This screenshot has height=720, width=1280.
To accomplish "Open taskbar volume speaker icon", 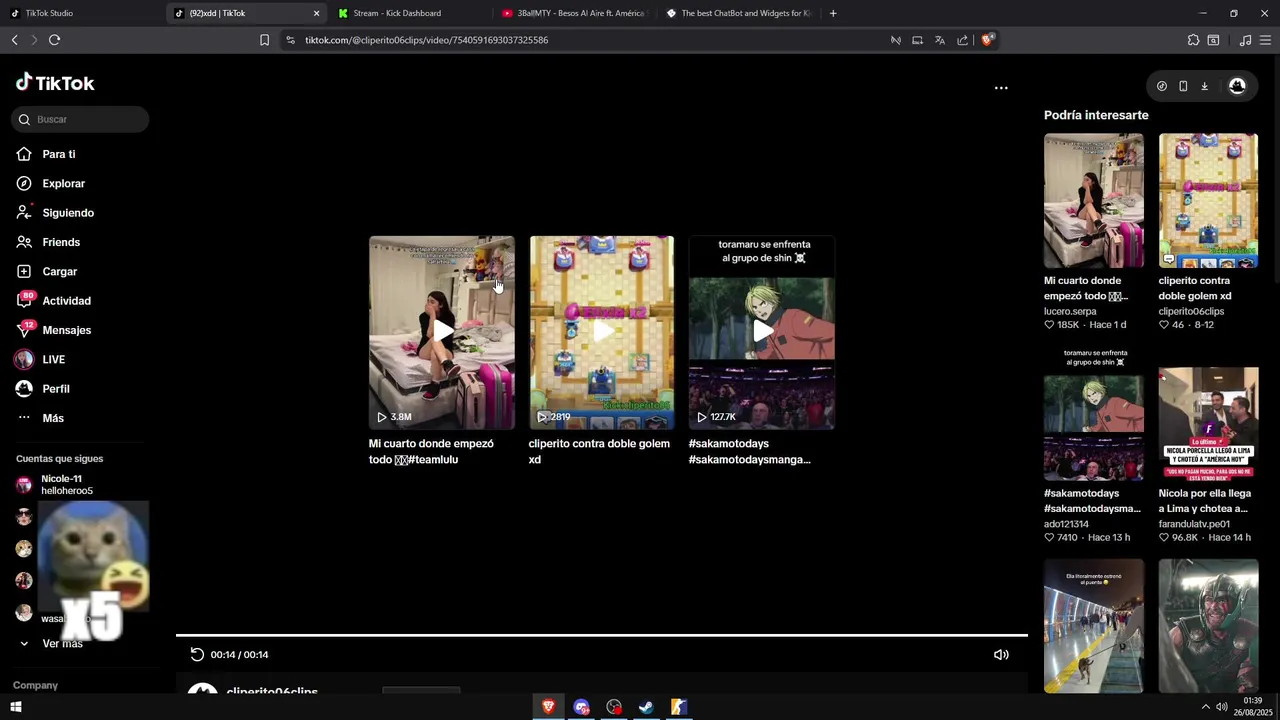I will [1222, 707].
